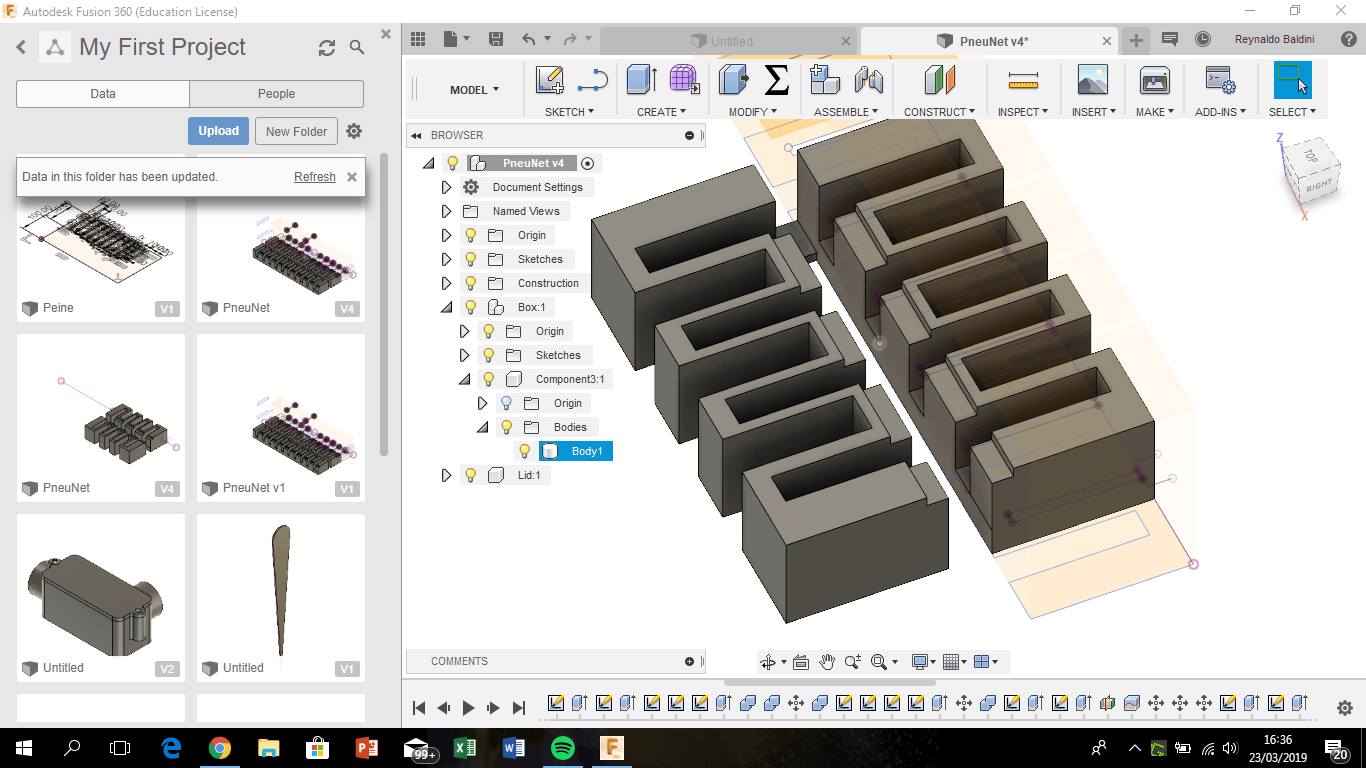Open the Measure tool in Inspect

[x=1023, y=80]
